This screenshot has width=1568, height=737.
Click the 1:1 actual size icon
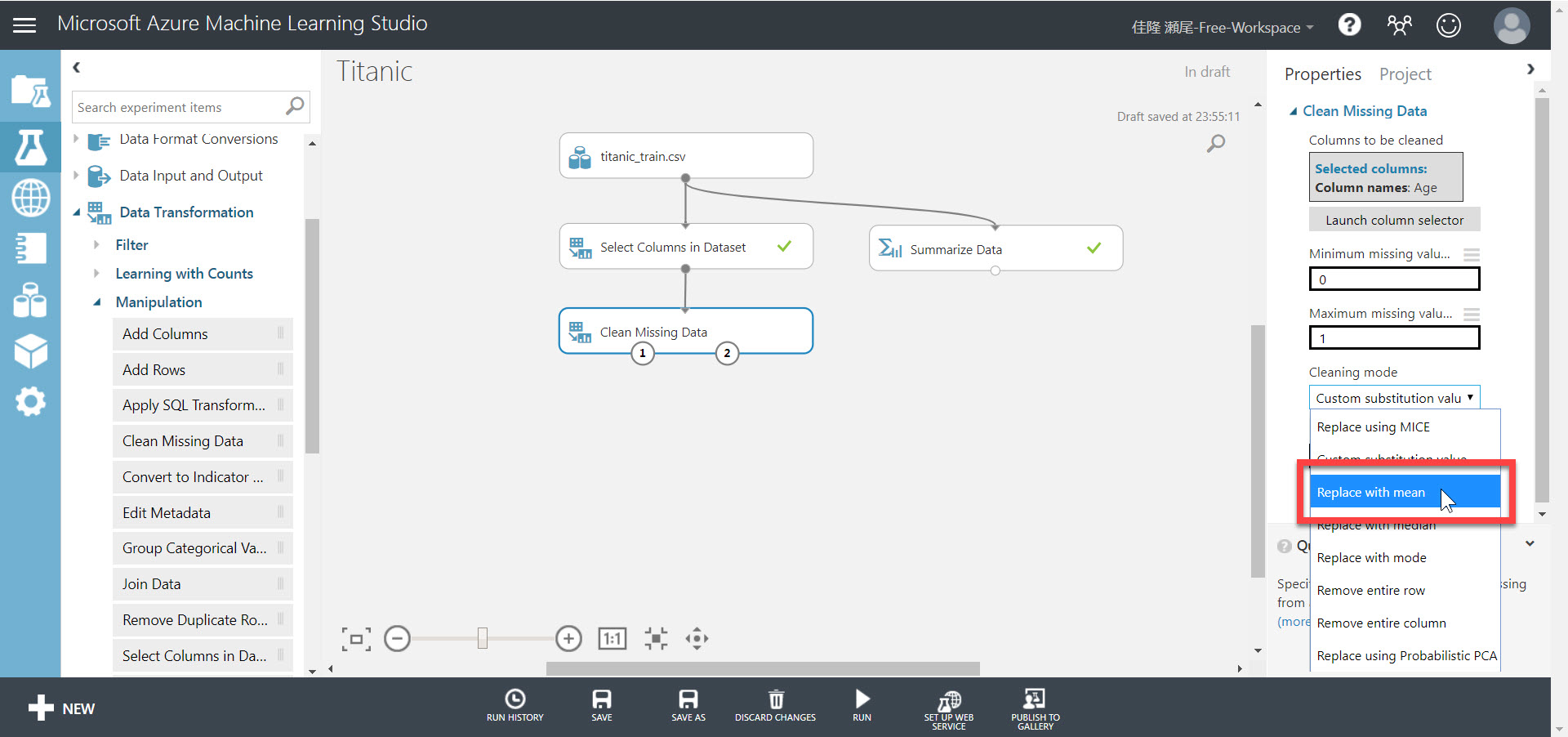tap(612, 638)
